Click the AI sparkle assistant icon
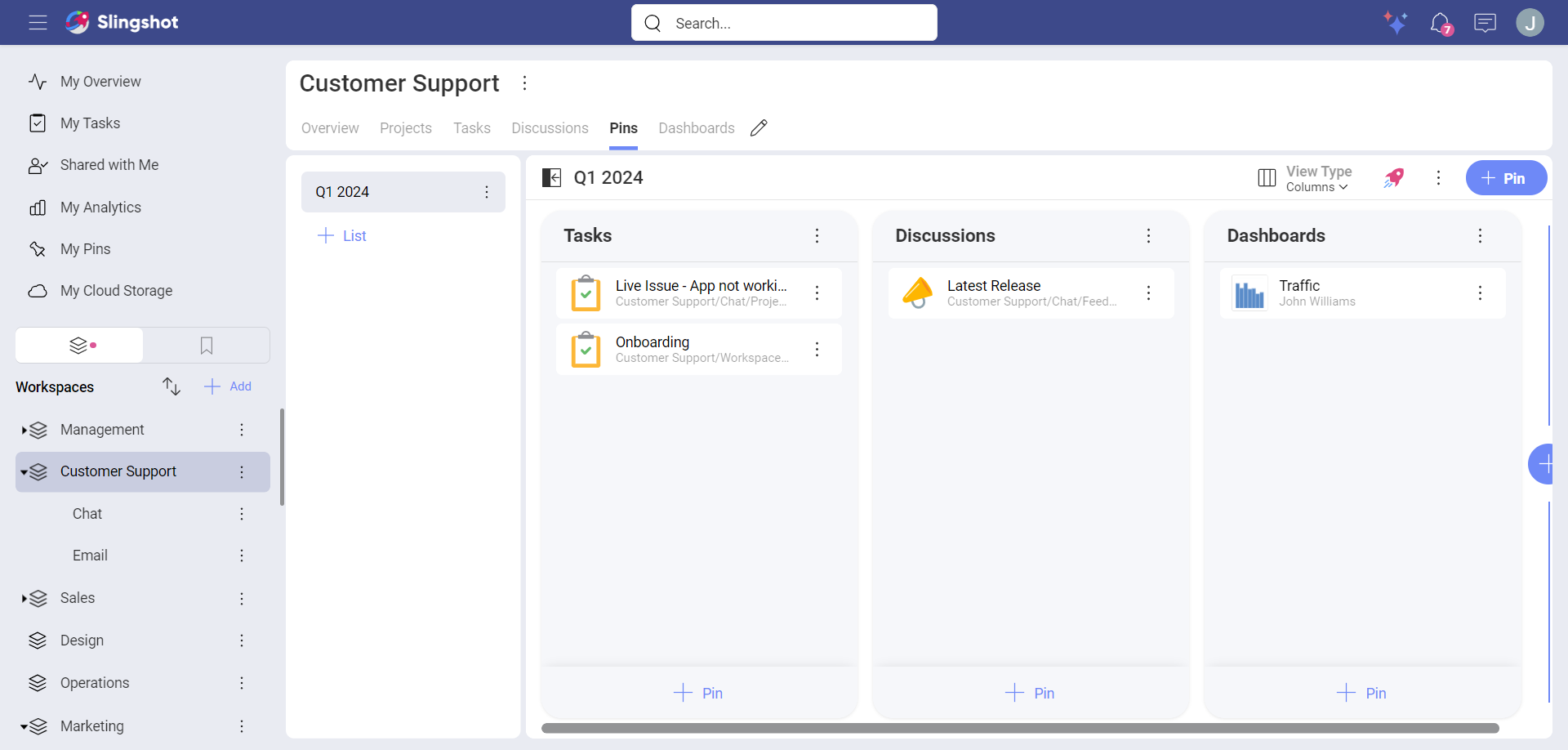Image resolution: width=1568 pixels, height=750 pixels. pyautogui.click(x=1395, y=22)
